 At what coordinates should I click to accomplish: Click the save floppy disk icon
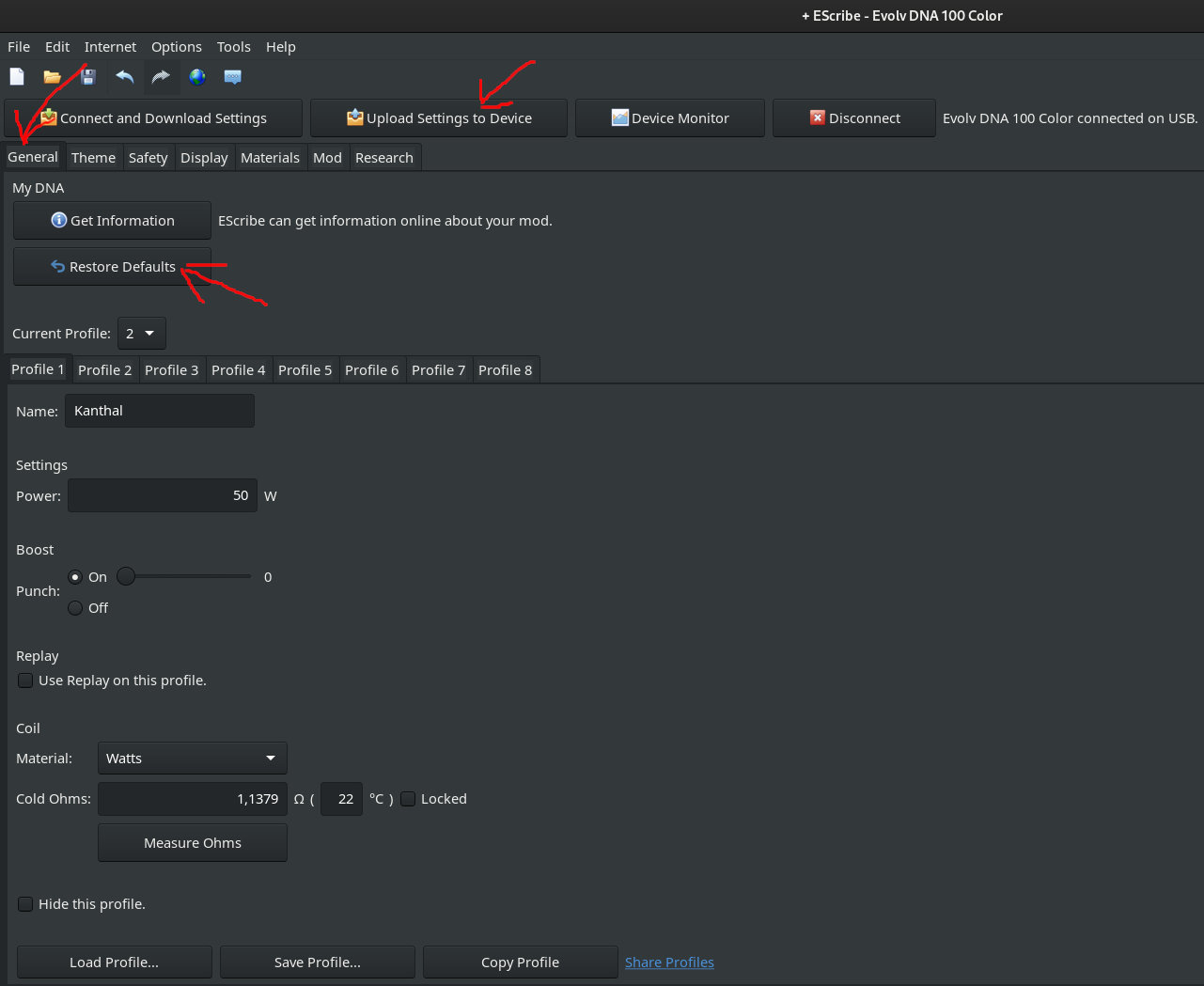[88, 77]
